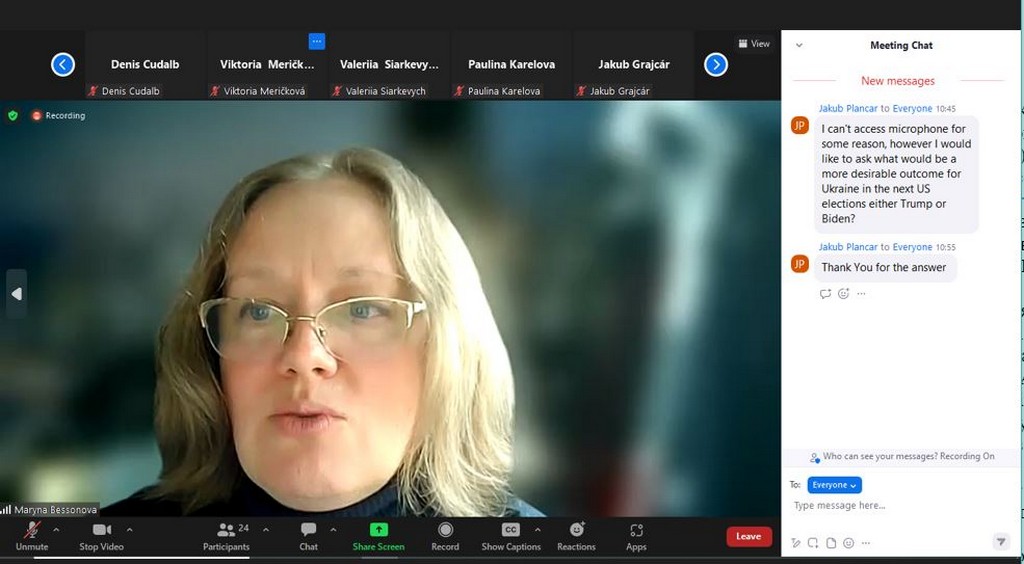
Task: Open the Reactions menu
Action: tap(576, 535)
